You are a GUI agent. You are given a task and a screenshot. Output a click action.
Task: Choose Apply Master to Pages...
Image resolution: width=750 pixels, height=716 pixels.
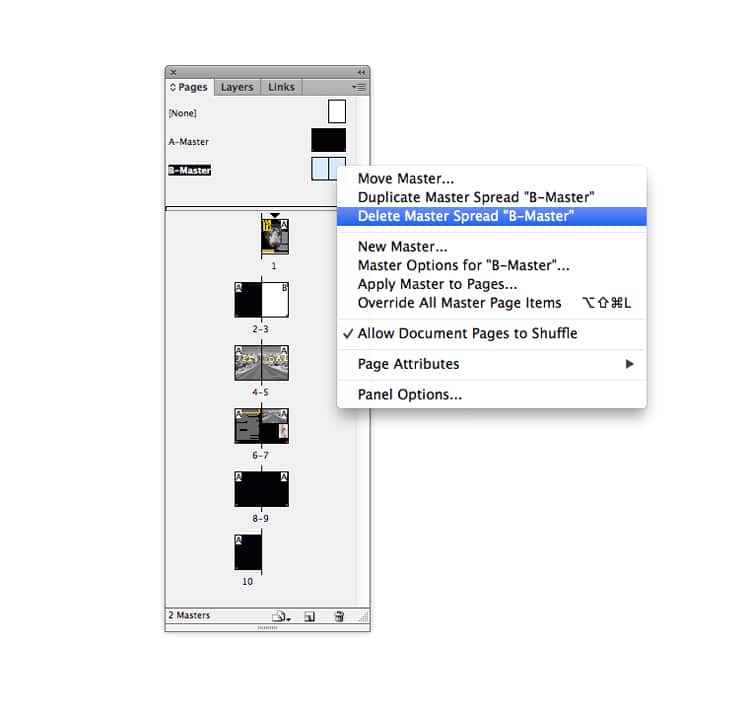tap(492, 284)
